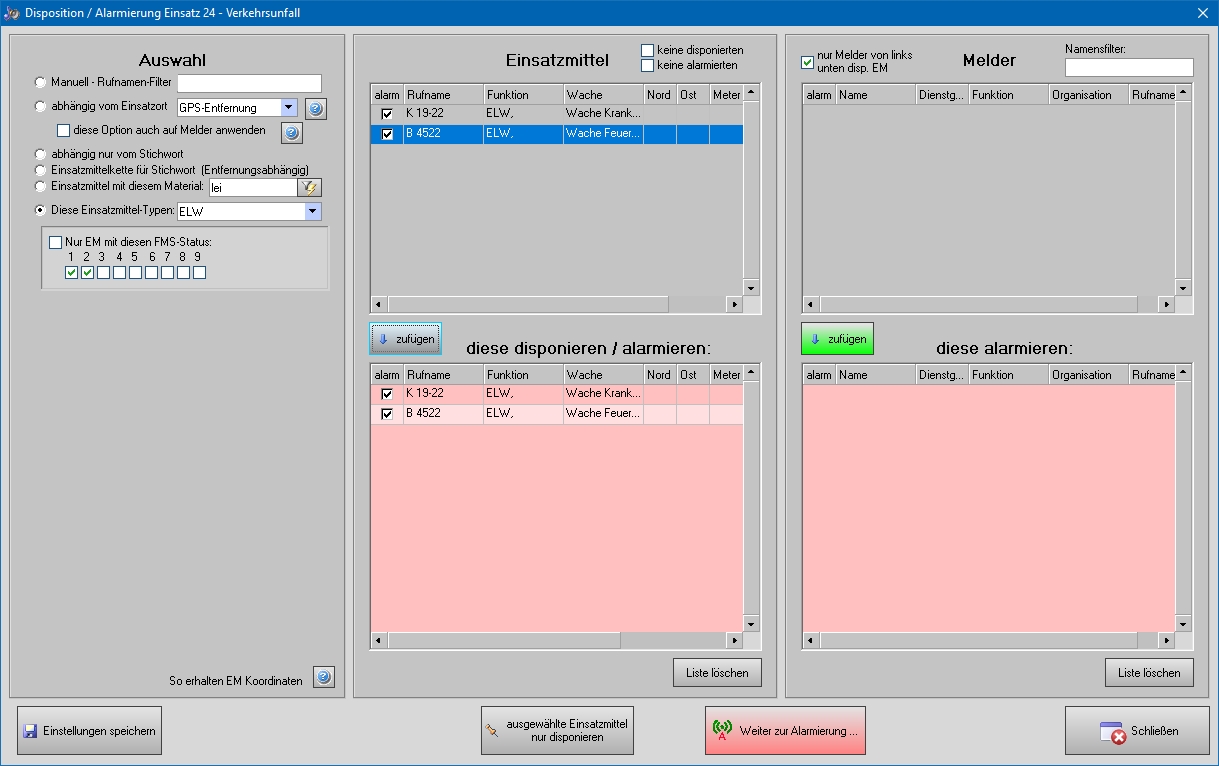
Task: Click into the Namensfilter input field
Action: click(1129, 68)
